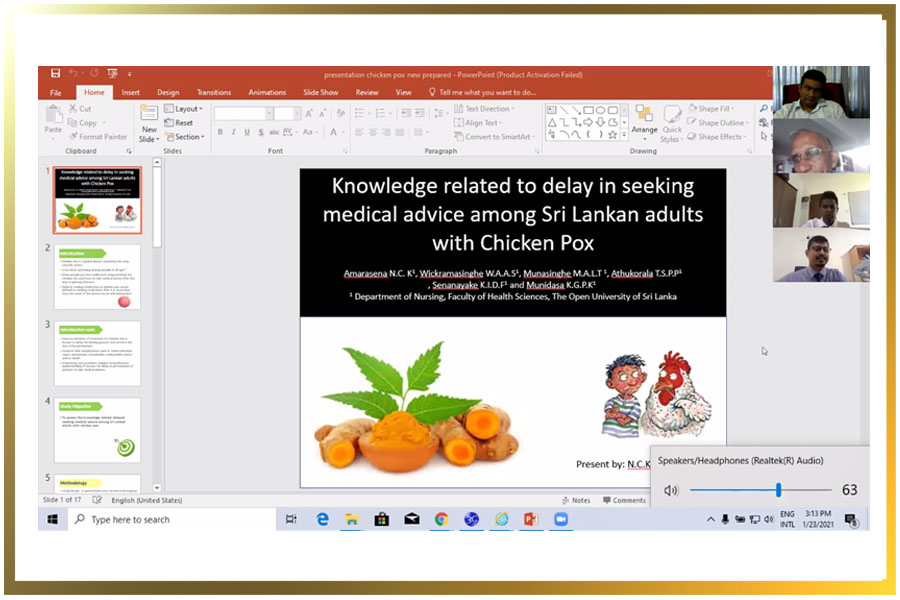Center text in Paragraph group
The height and width of the screenshot is (600, 900).
point(373,133)
